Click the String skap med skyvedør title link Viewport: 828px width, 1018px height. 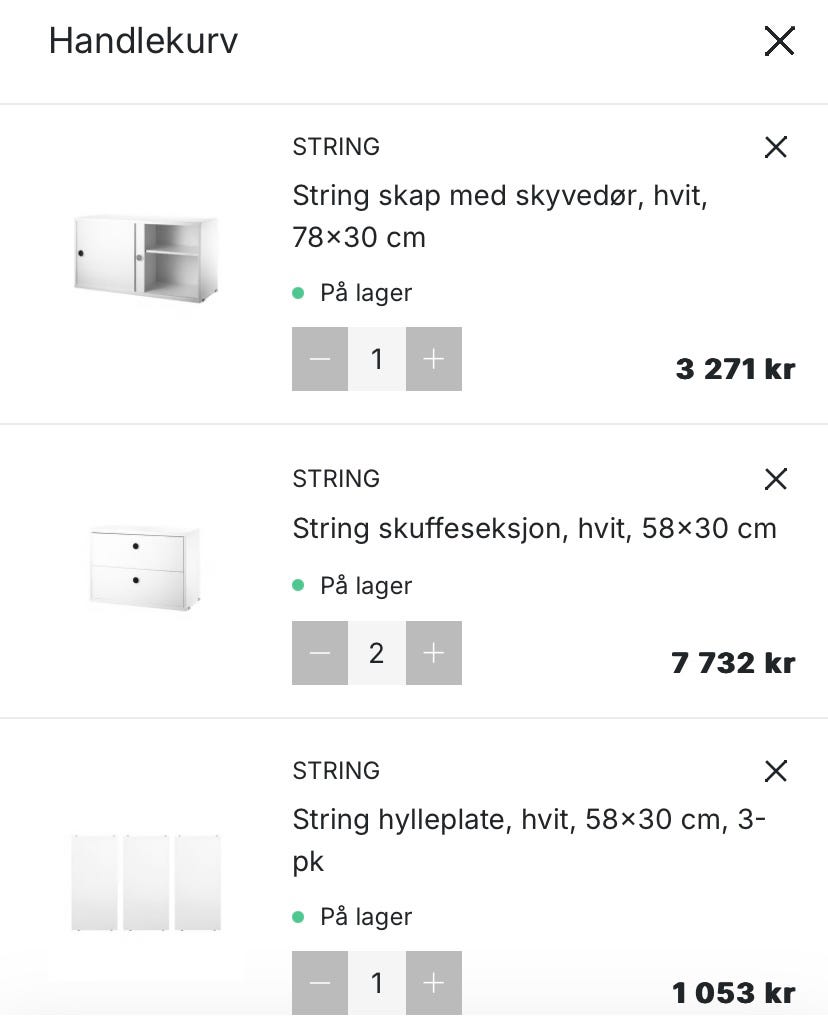(x=499, y=216)
